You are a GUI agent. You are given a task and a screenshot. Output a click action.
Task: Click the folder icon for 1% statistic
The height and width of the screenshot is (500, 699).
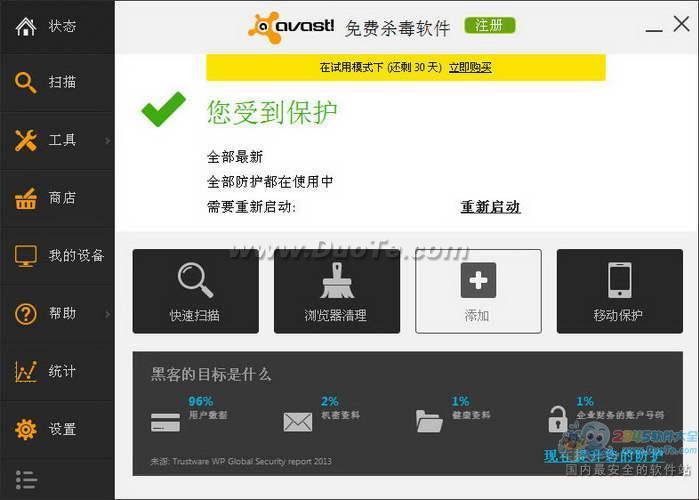pyautogui.click(x=429, y=421)
